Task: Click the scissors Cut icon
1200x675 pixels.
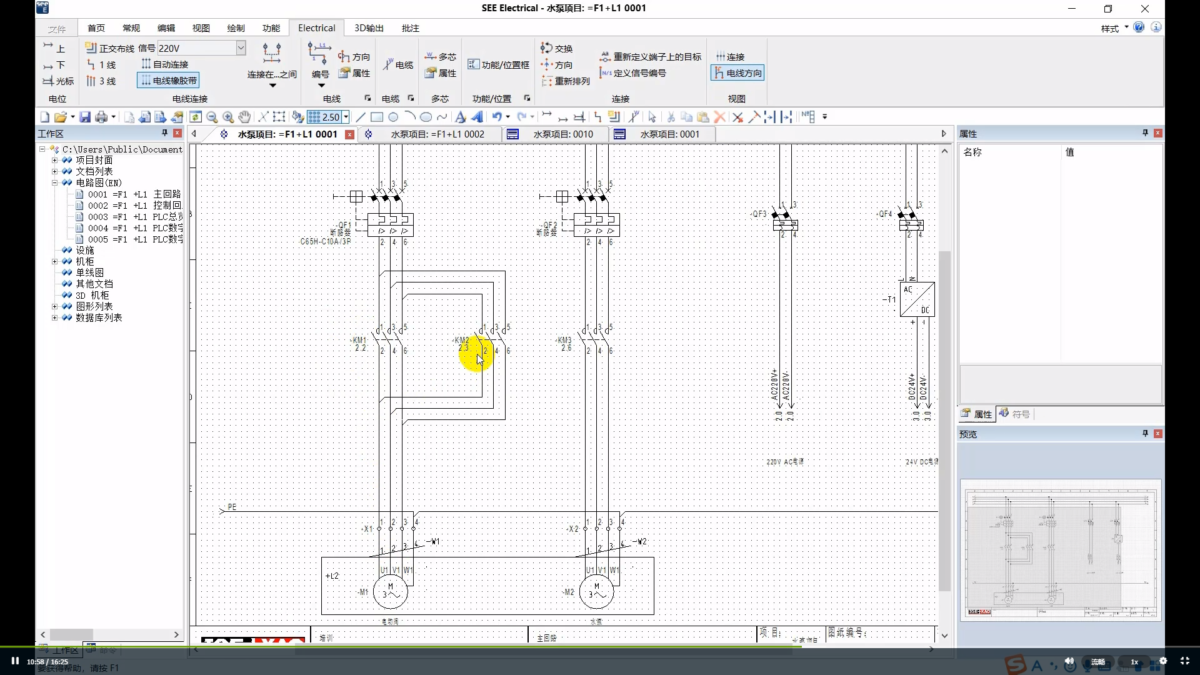Action: pyautogui.click(x=671, y=117)
